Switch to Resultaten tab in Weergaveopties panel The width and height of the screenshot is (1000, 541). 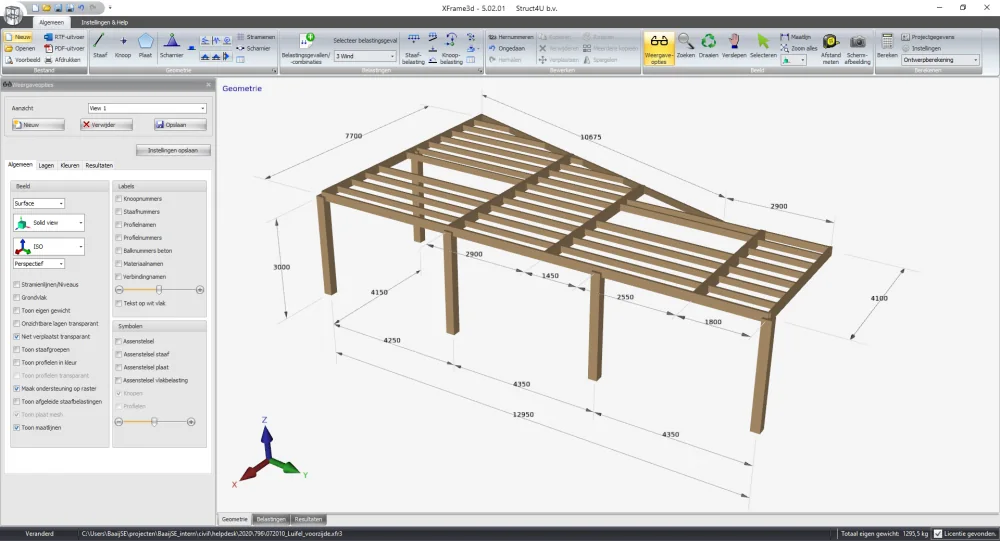click(x=99, y=165)
